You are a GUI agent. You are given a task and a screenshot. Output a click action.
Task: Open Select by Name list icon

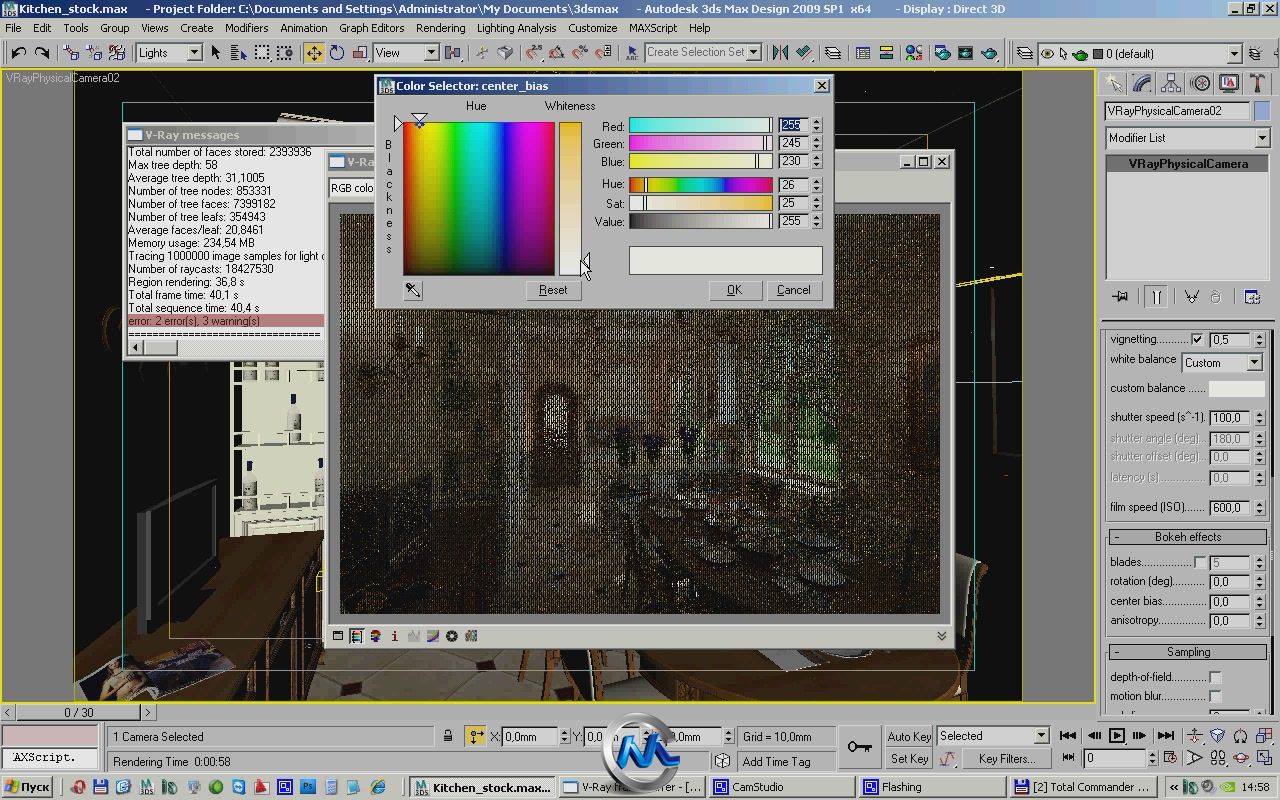237,53
